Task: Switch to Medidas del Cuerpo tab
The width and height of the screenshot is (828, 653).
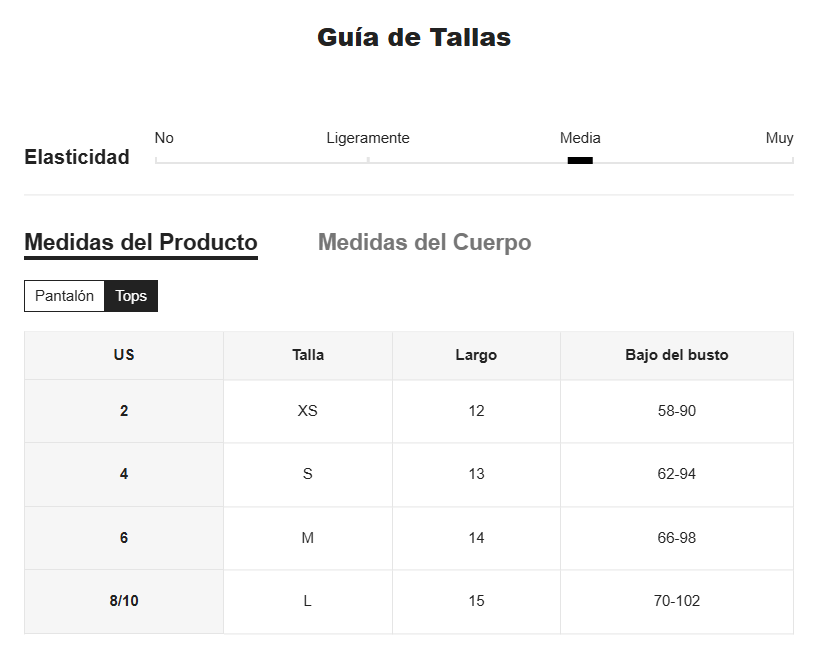Action: 424,242
